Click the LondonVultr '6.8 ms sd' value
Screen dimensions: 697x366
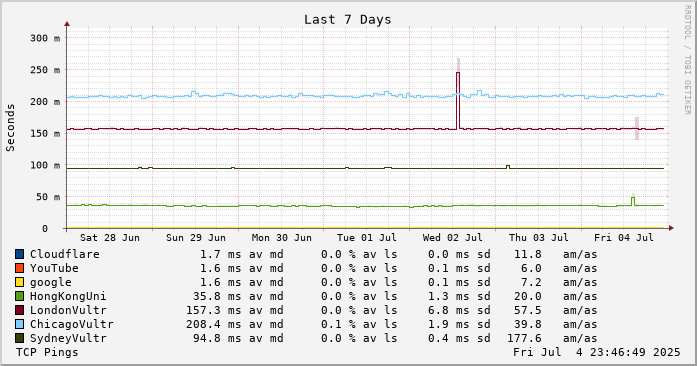click(459, 310)
